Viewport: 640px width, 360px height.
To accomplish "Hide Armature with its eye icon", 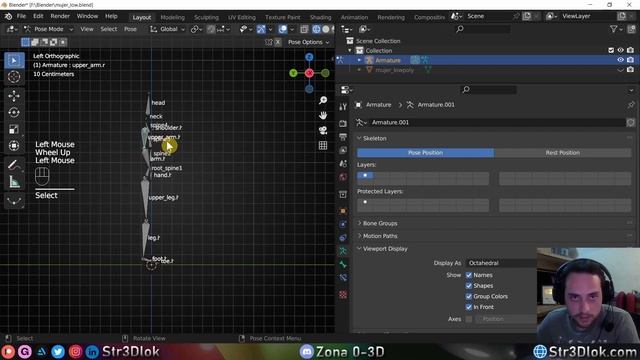I will pos(620,60).
